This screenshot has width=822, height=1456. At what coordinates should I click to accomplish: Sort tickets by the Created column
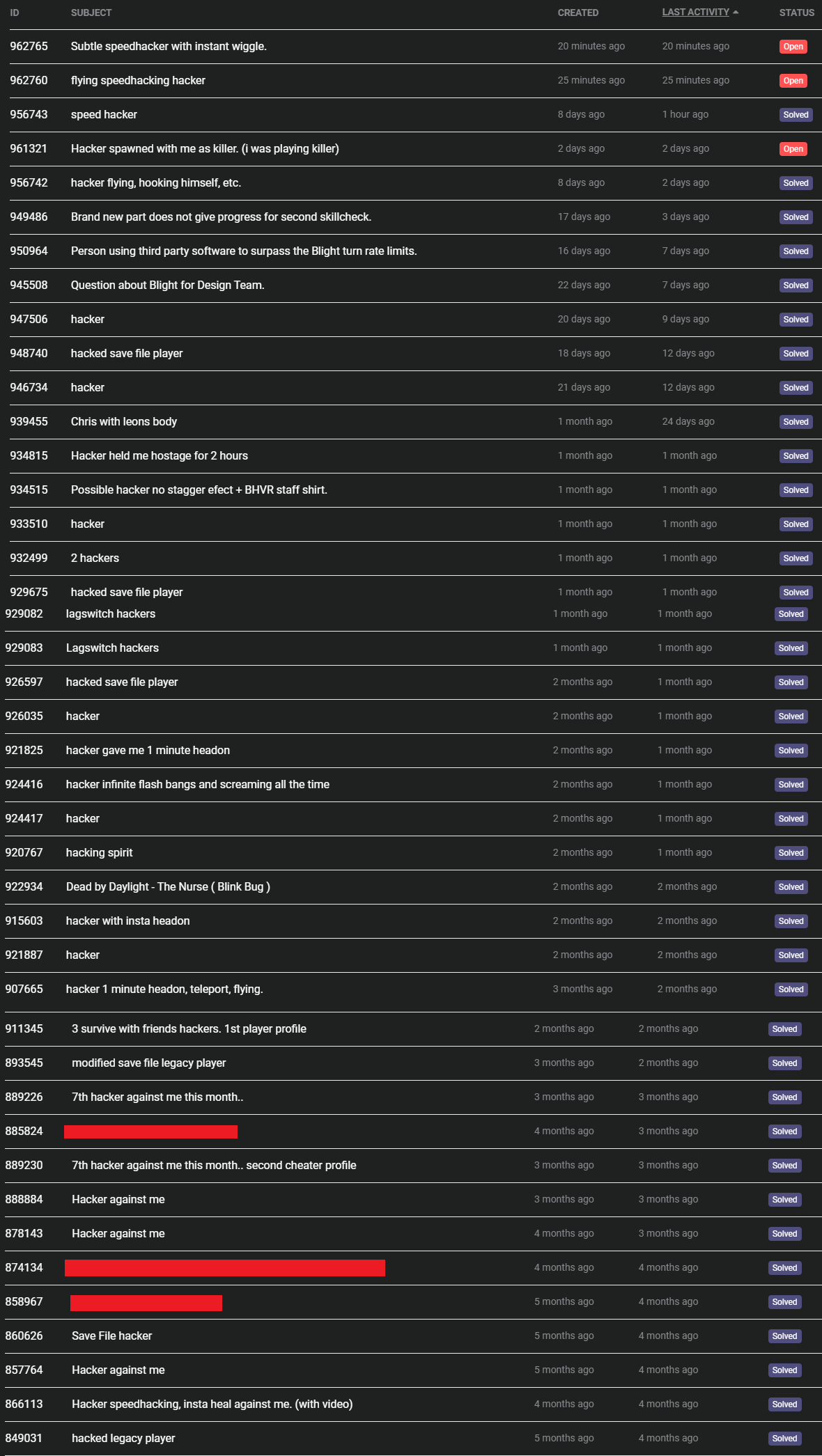577,13
